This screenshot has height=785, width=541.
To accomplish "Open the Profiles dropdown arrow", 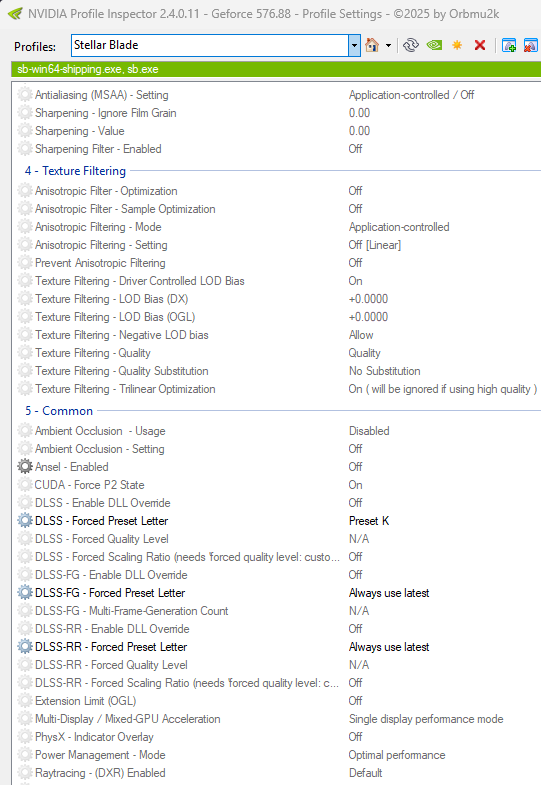I will (x=354, y=46).
